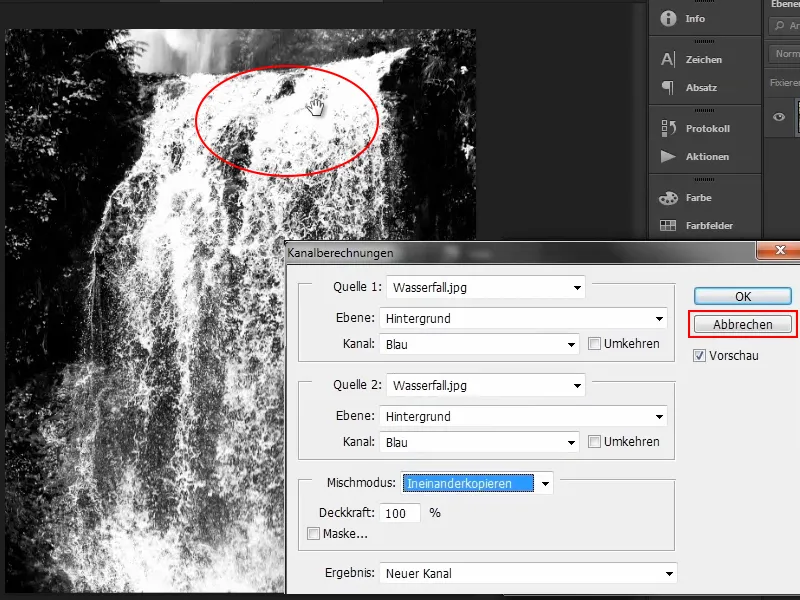The image size is (800, 600).
Task: Confirm the dialog with OK
Action: coord(743,296)
